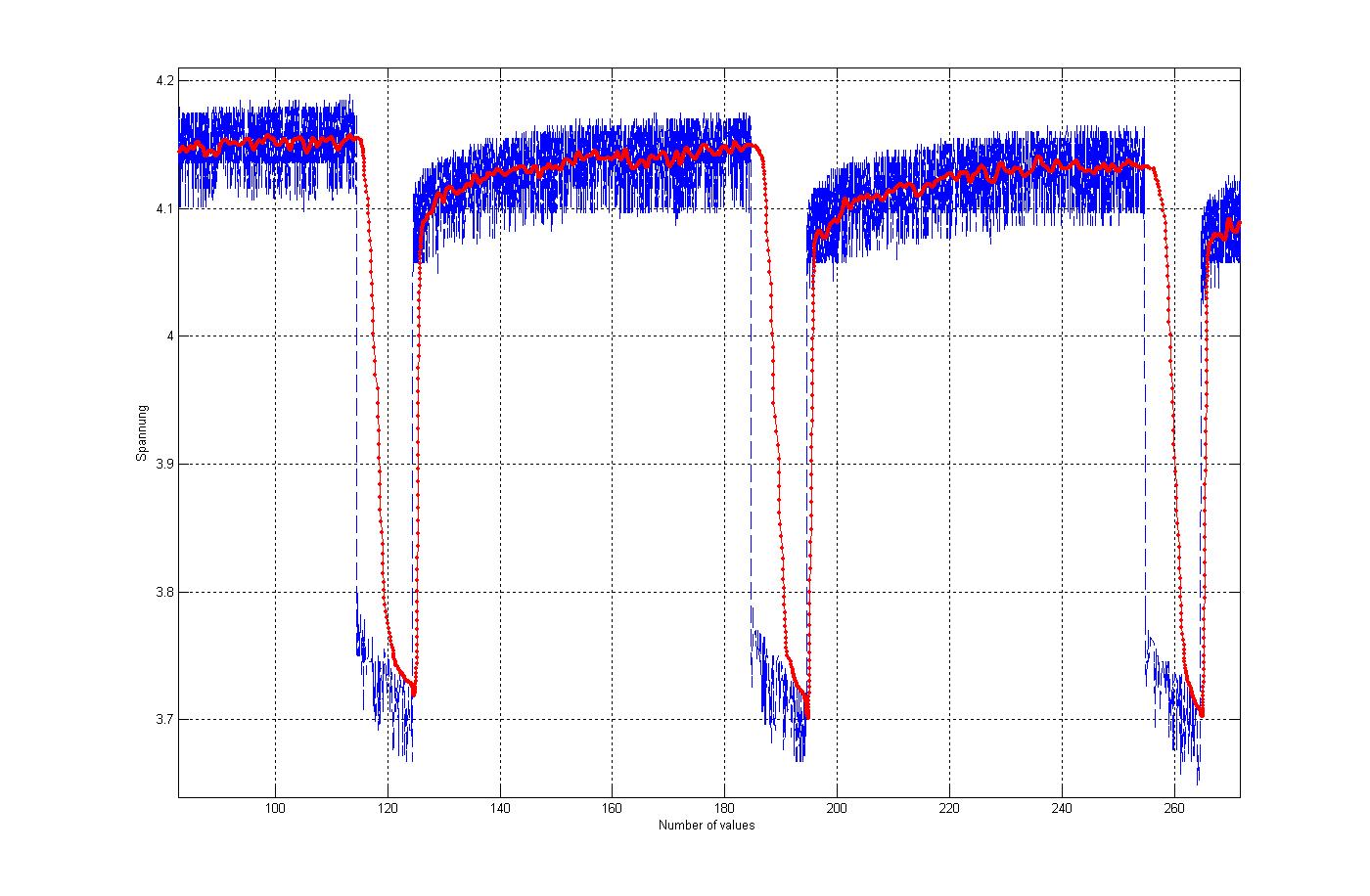Select the x-axis tick label 100

[275, 808]
